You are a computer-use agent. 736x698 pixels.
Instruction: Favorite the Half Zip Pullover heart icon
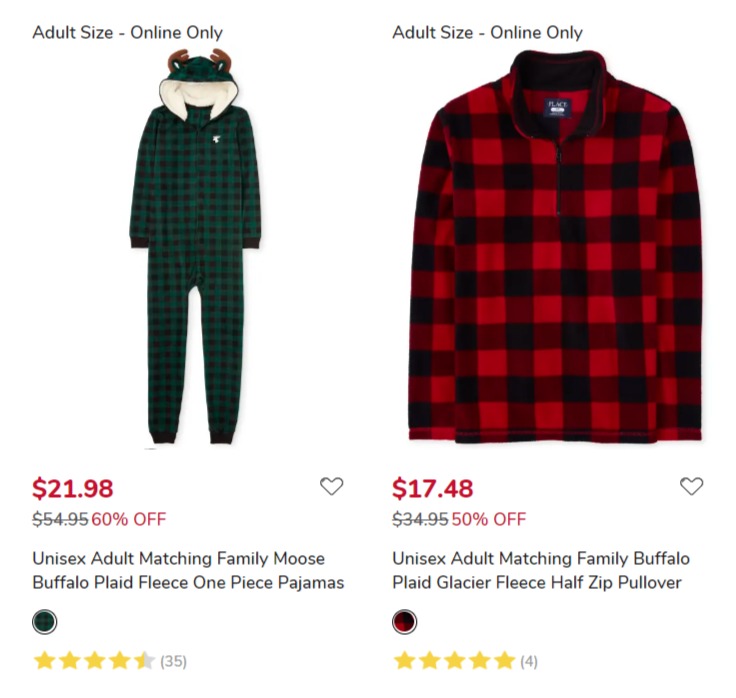[x=691, y=486]
